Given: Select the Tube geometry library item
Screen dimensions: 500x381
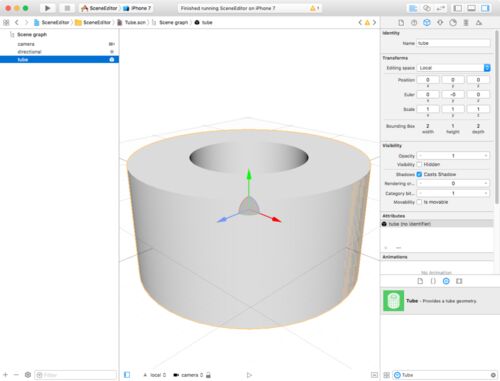Looking at the screenshot, I should coord(440,301).
